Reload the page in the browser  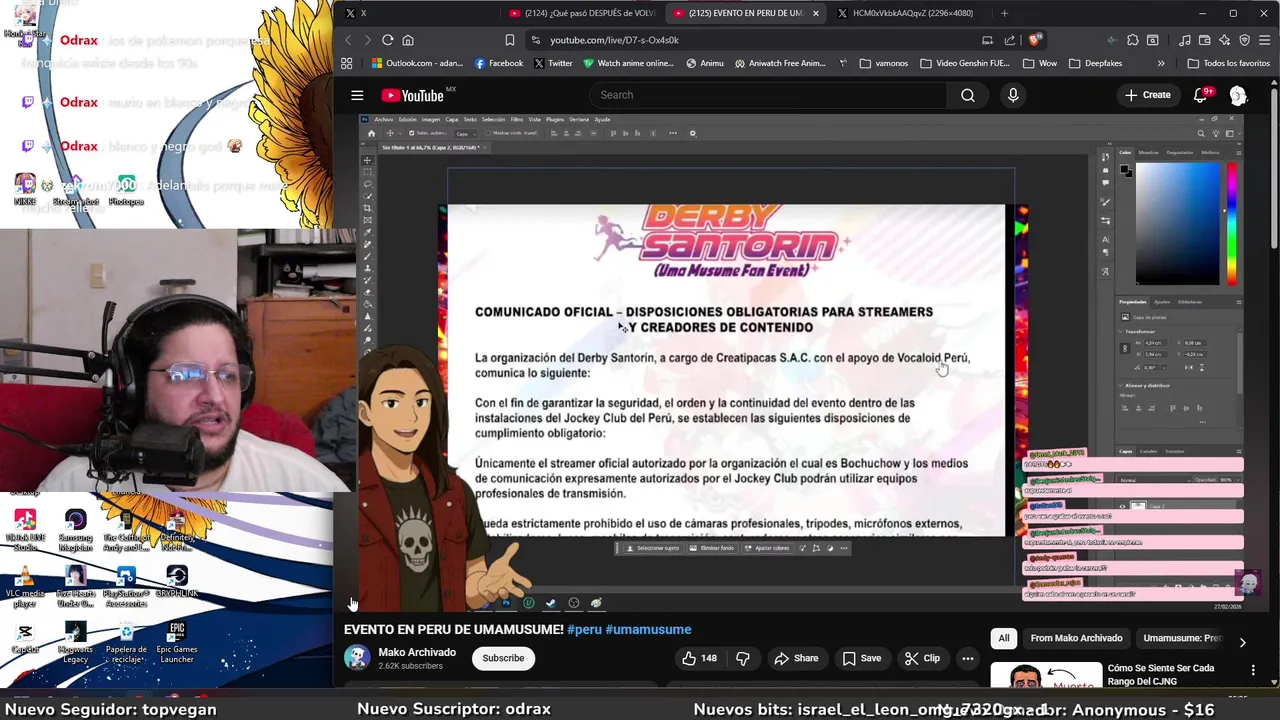point(387,40)
